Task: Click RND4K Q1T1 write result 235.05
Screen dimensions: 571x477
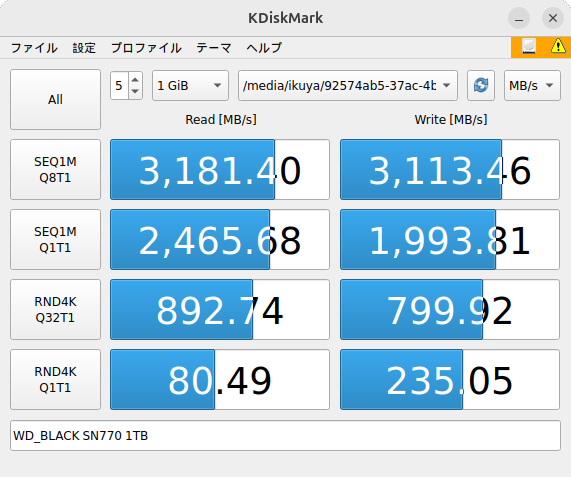Action: (450, 379)
